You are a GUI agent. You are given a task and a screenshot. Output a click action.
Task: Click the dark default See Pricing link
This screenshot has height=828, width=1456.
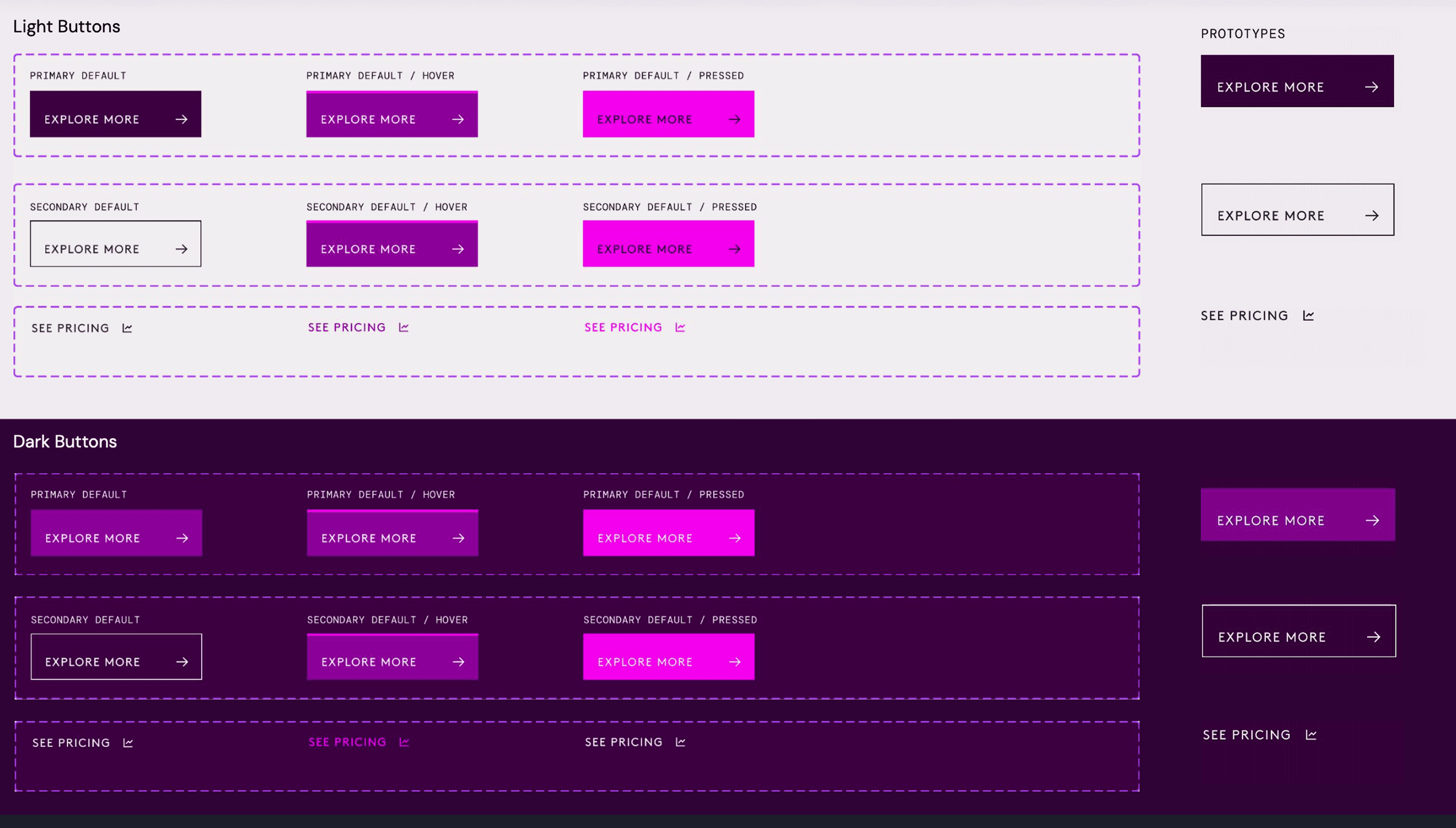point(71,743)
